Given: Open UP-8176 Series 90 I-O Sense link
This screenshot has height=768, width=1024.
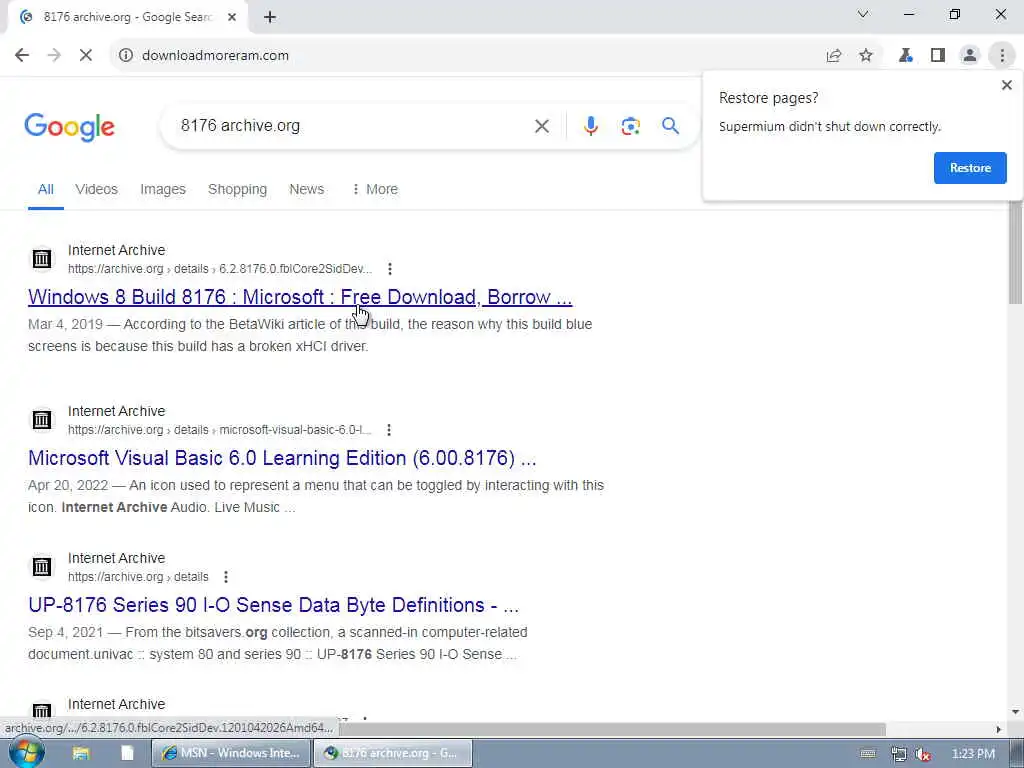Looking at the screenshot, I should tap(274, 605).
